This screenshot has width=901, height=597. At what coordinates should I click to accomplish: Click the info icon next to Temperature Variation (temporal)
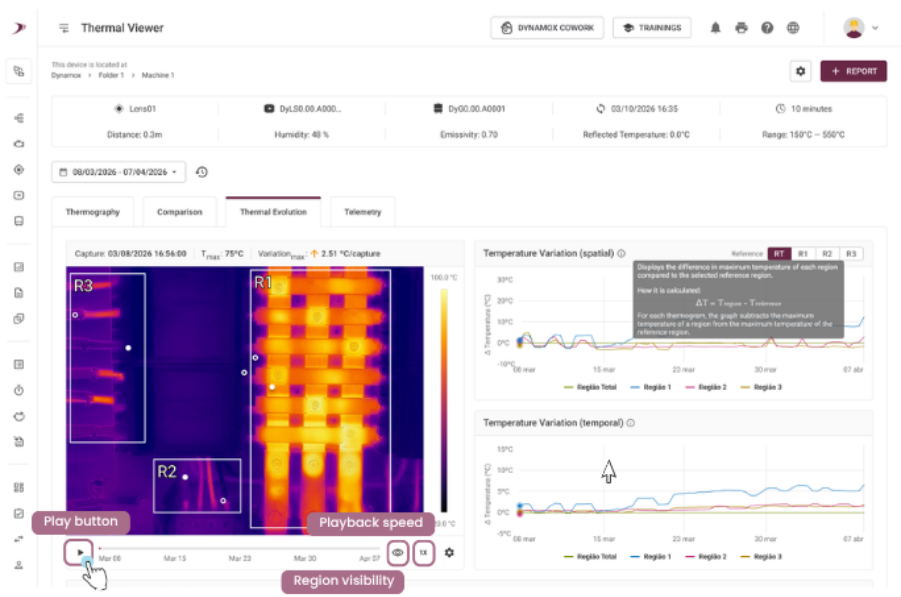(x=631, y=423)
